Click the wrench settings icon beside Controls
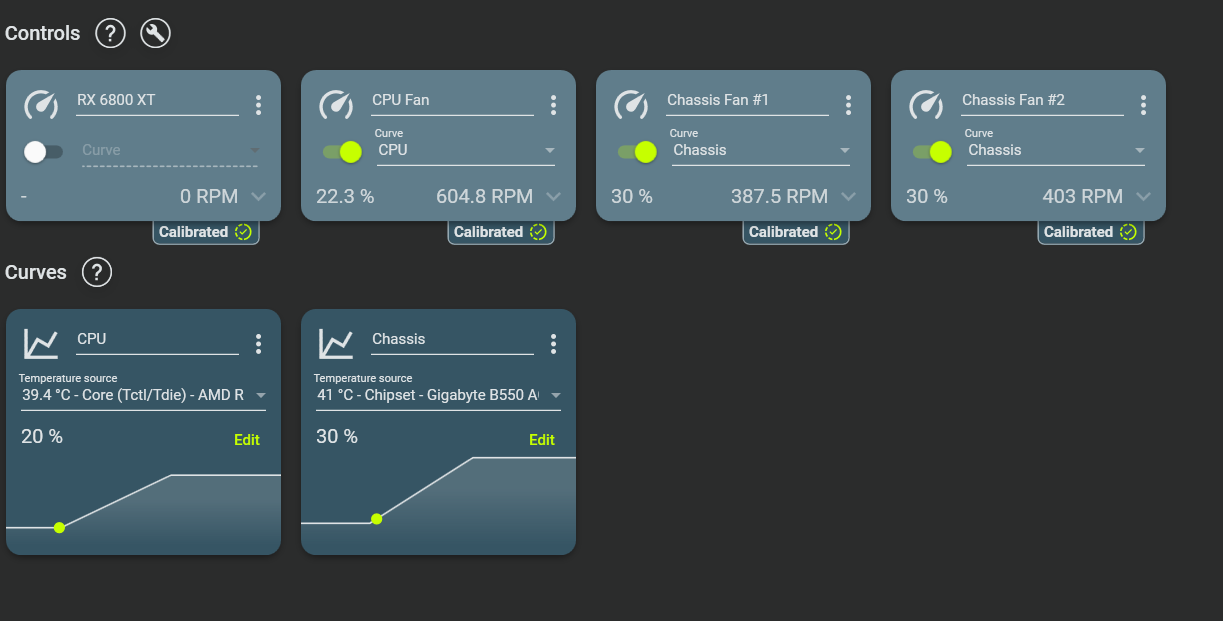This screenshot has height=621, width=1223. click(156, 33)
